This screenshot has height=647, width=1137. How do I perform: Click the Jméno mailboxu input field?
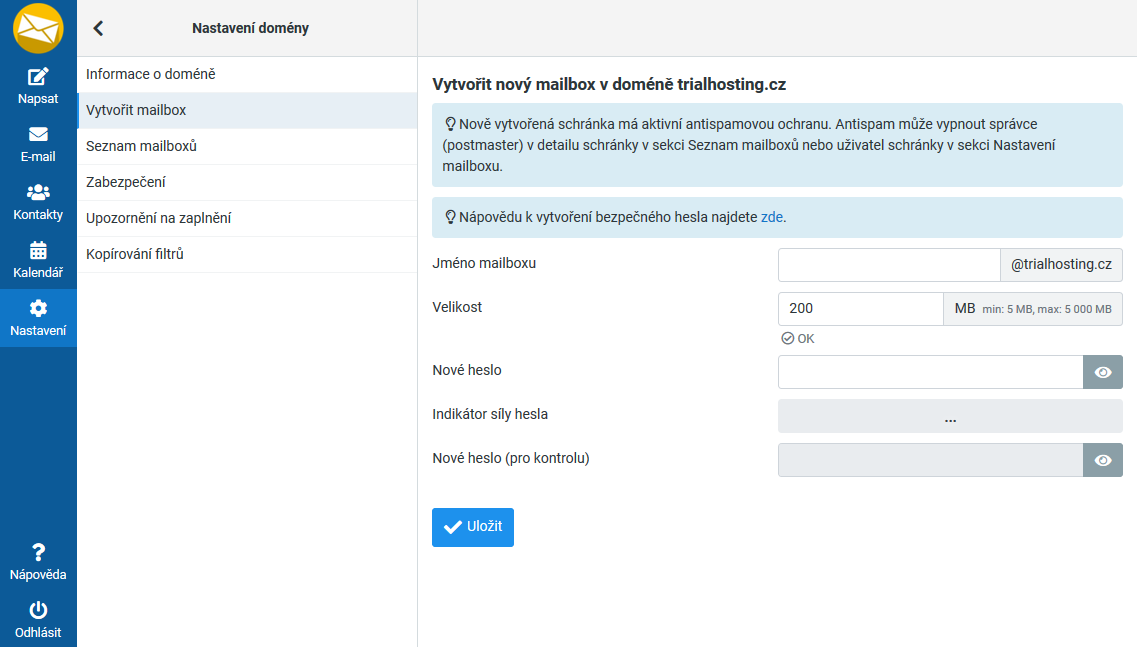(x=888, y=265)
